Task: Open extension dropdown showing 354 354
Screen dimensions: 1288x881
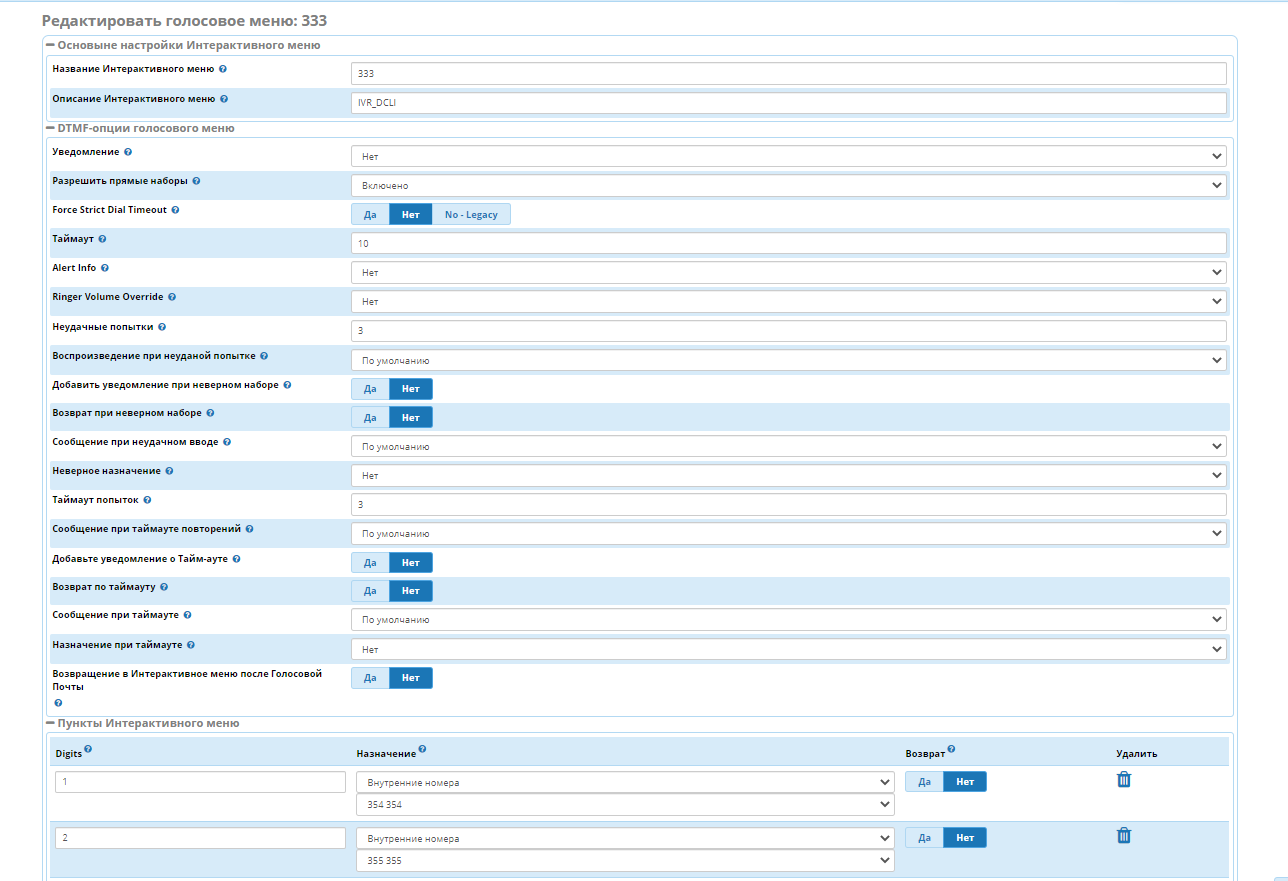Action: 625,805
